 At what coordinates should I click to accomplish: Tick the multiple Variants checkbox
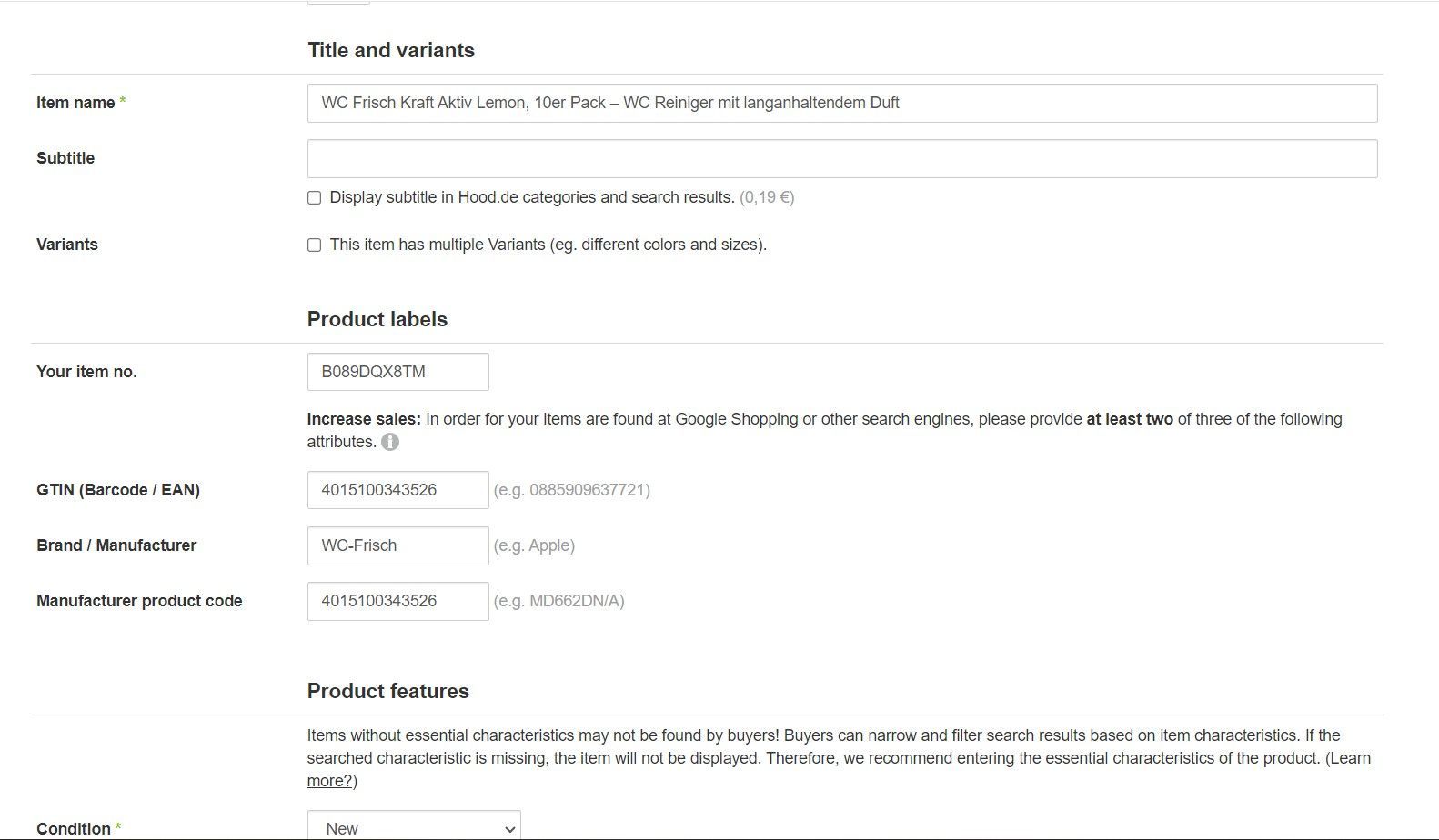(315, 245)
